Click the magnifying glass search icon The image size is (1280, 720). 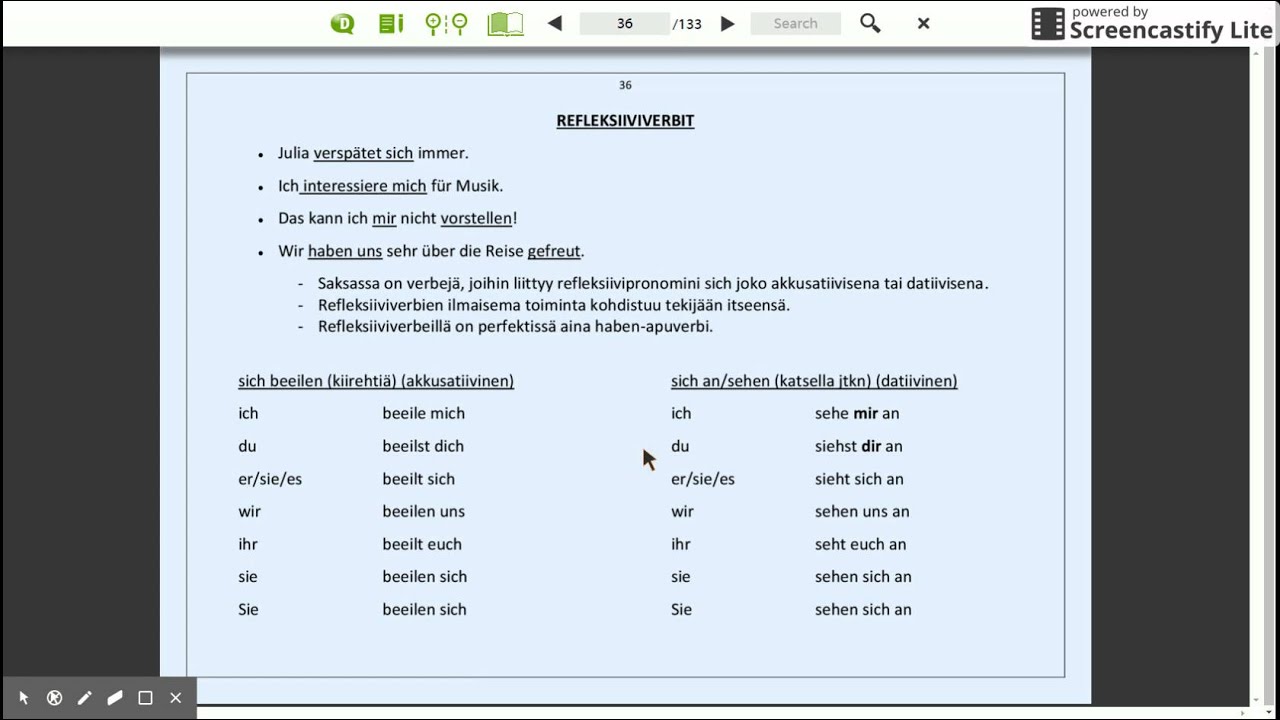(870, 23)
